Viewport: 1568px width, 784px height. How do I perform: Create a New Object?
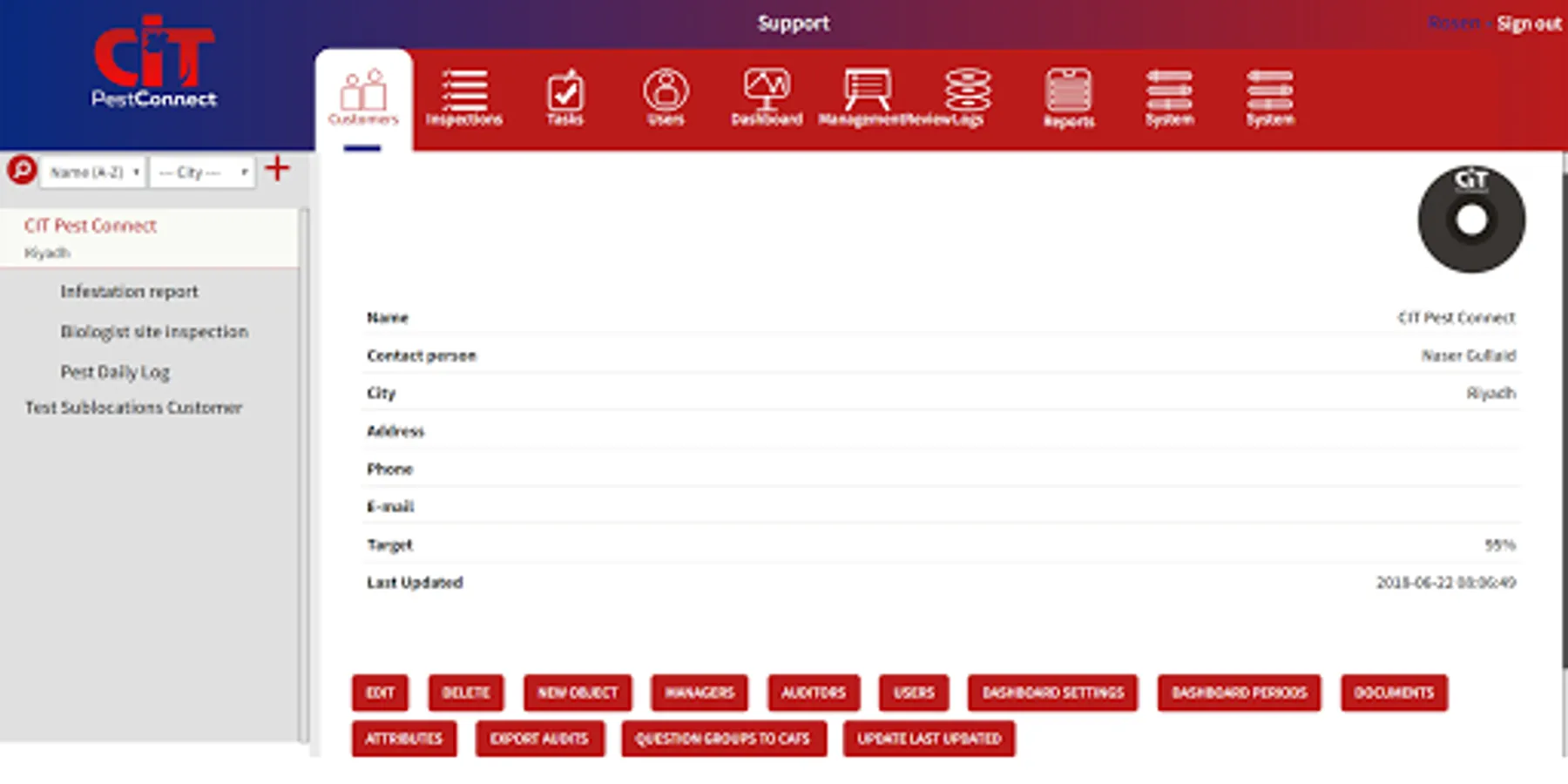[x=578, y=693]
